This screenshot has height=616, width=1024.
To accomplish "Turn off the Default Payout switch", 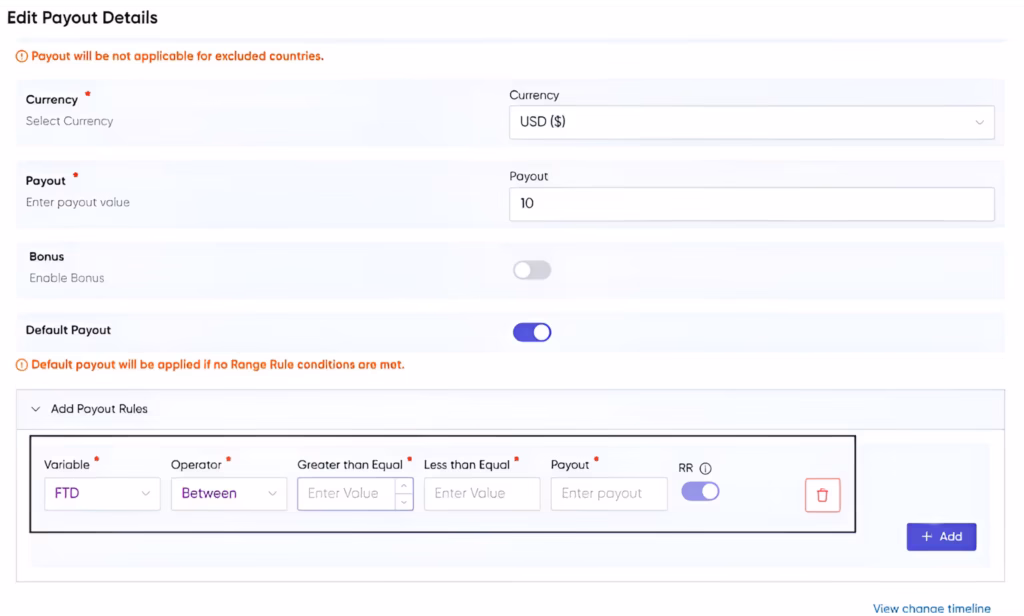I will click(x=532, y=332).
